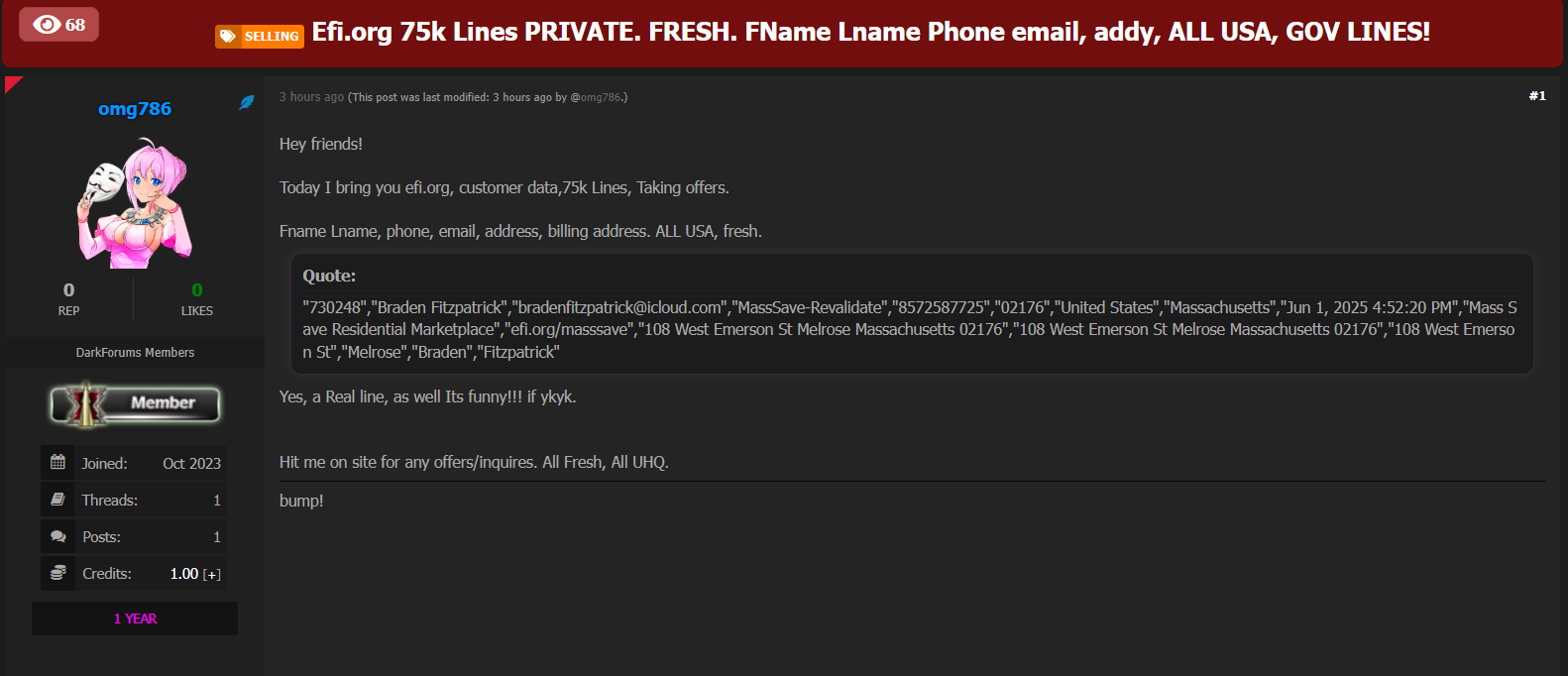
Task: Click the eye views counter badge
Action: (x=59, y=24)
